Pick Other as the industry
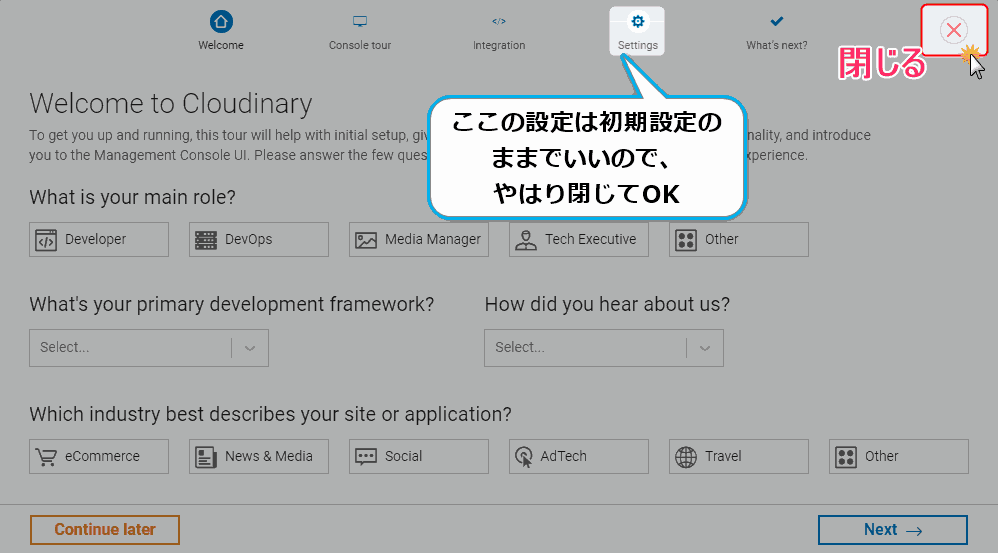 pos(899,456)
